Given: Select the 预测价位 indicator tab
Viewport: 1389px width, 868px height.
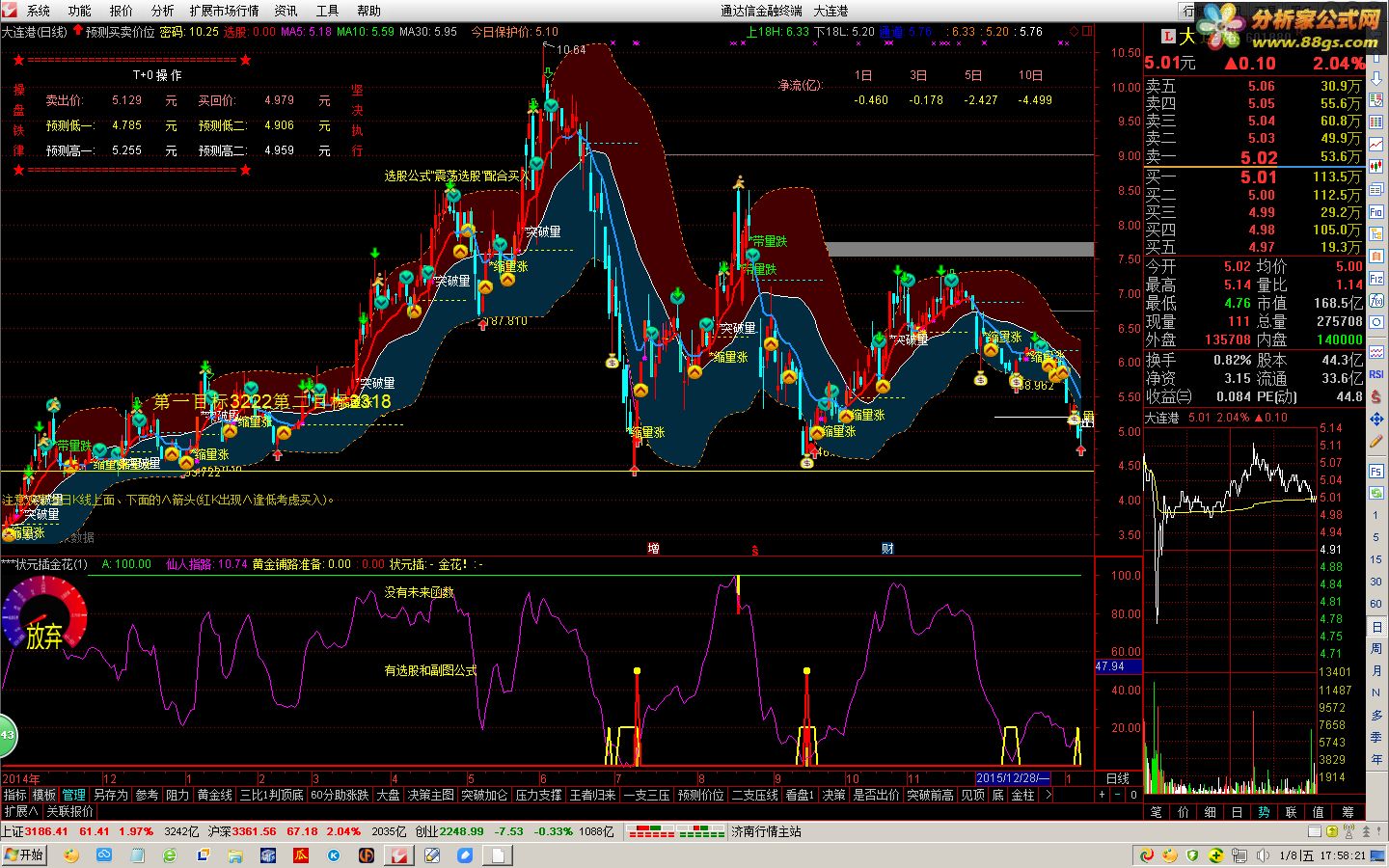Looking at the screenshot, I should click(x=700, y=795).
